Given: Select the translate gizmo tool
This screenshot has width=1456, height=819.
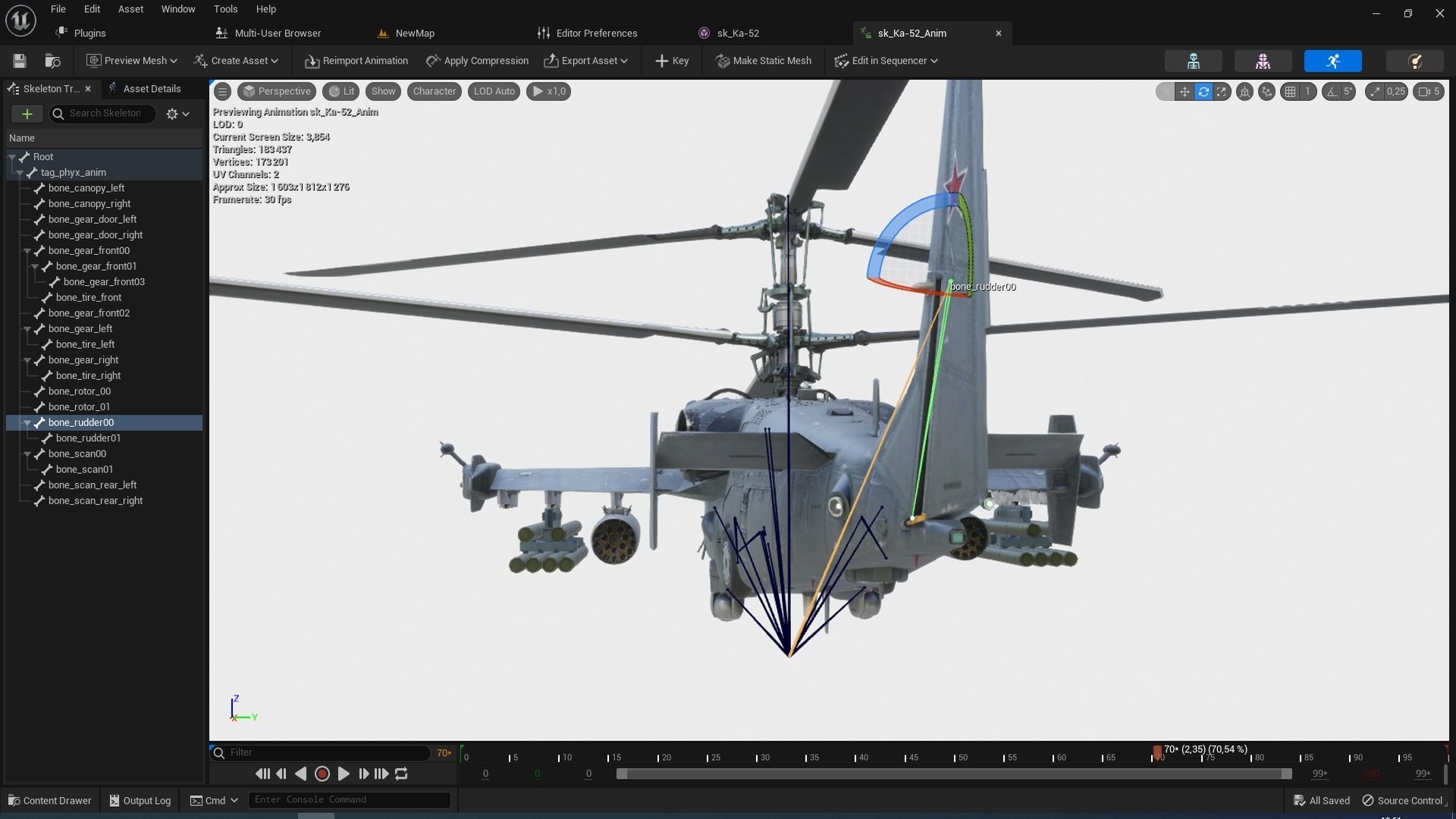Looking at the screenshot, I should pos(1185,91).
